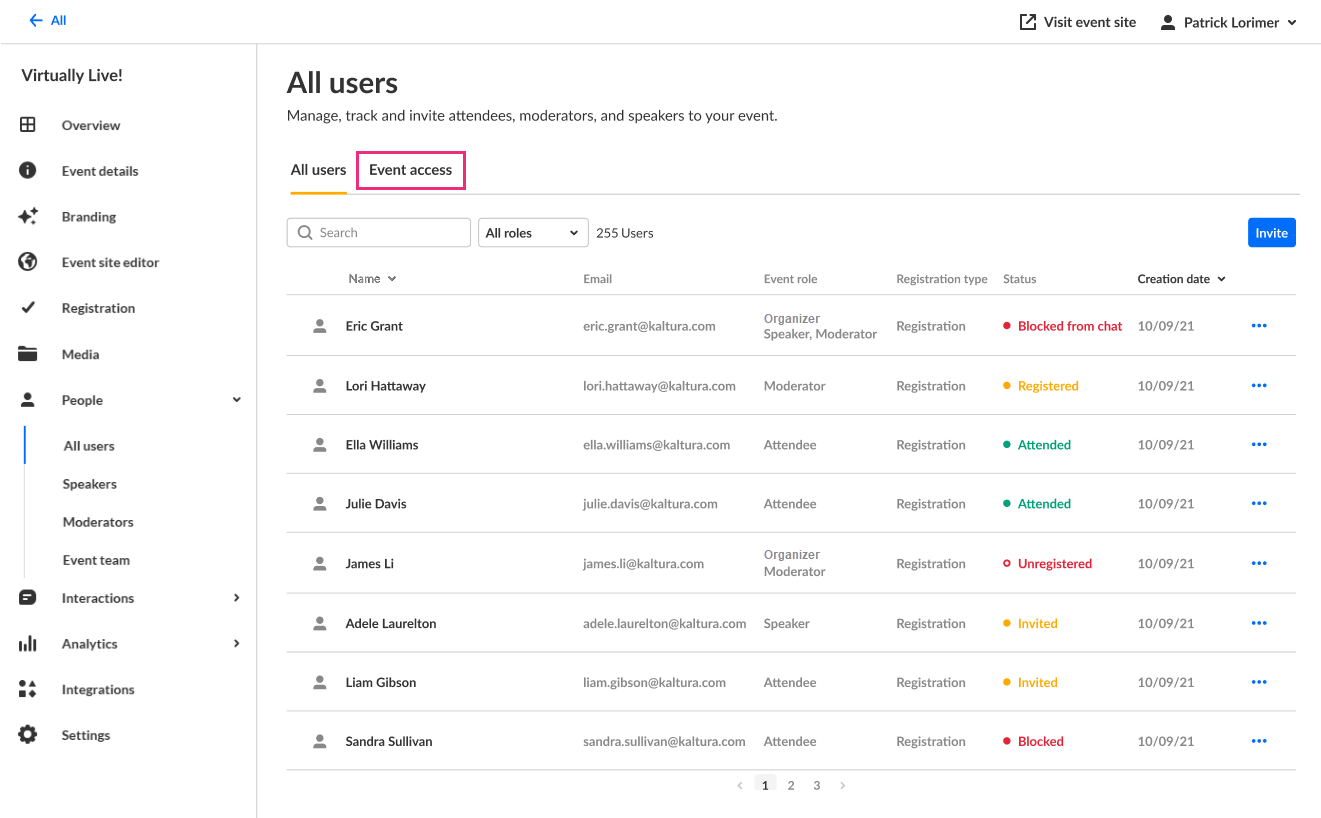The width and height of the screenshot is (1321, 818).
Task: Click the Settings gear icon
Action: point(28,735)
